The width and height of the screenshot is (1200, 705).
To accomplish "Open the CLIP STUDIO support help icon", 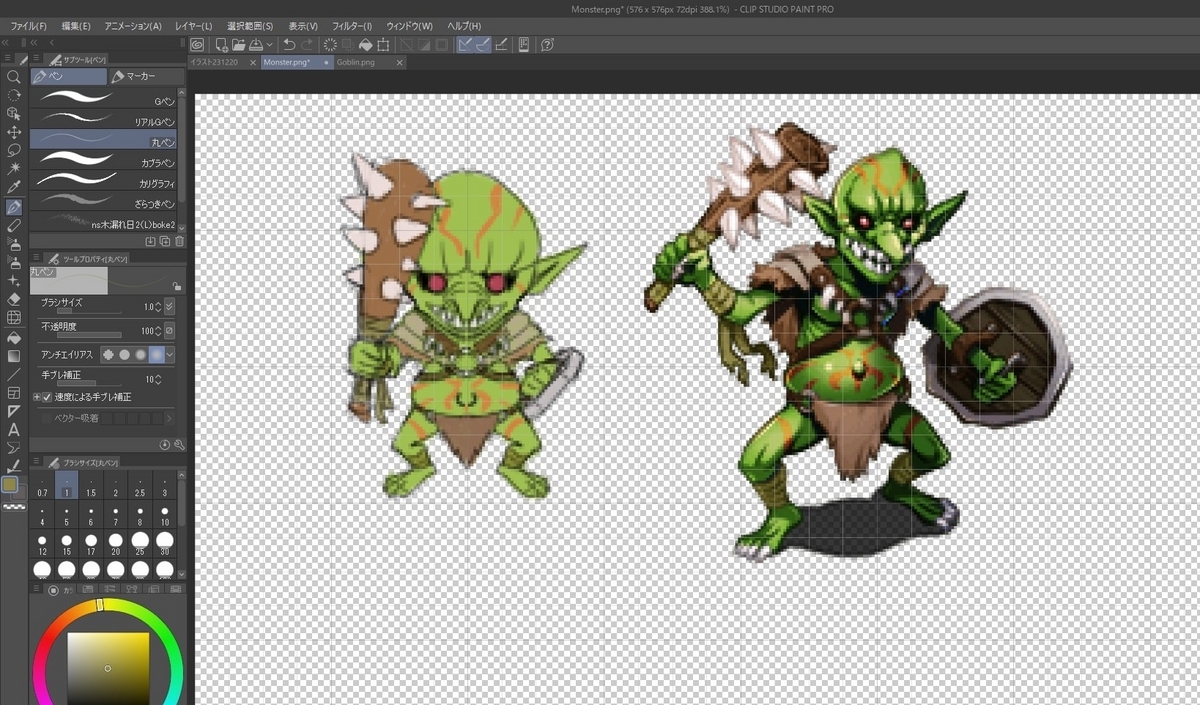I will [x=547, y=44].
